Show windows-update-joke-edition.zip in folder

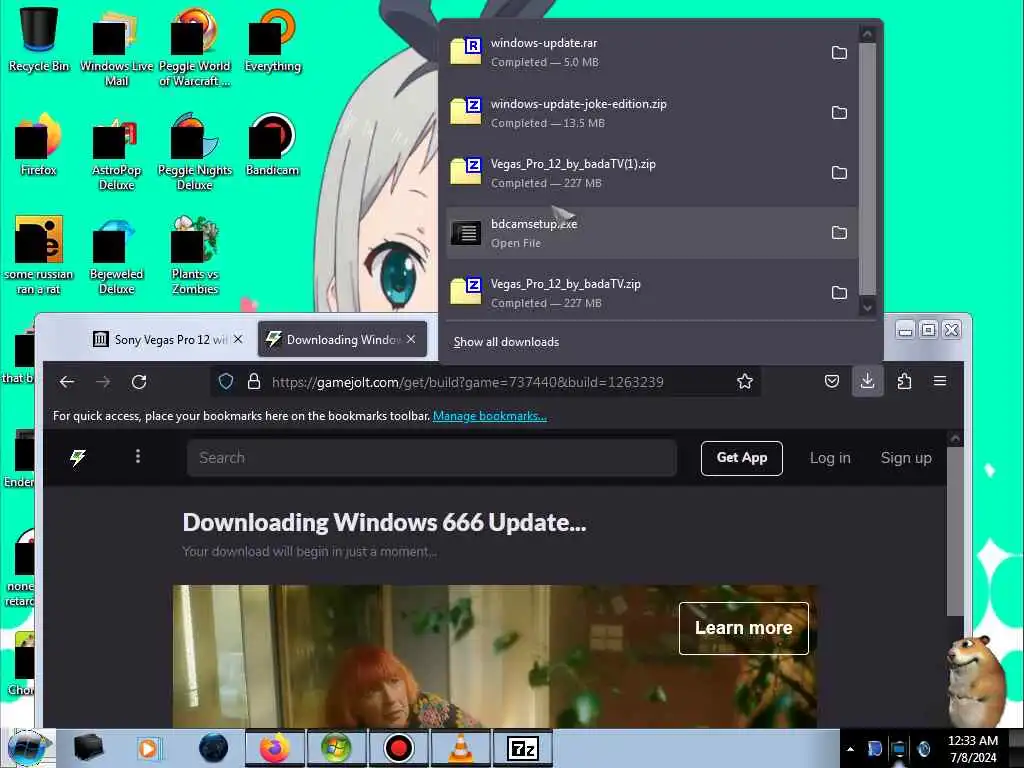point(839,112)
